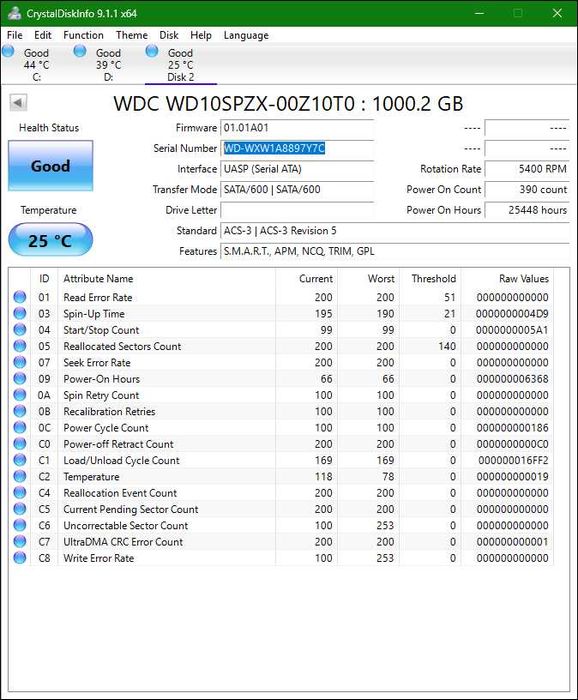Click the Raw Values column header
578x700 pixels.
point(507,279)
